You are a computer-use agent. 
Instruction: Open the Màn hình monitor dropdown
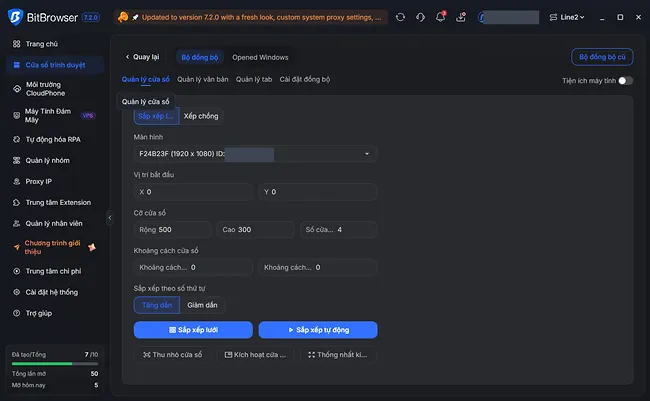[x=255, y=154]
